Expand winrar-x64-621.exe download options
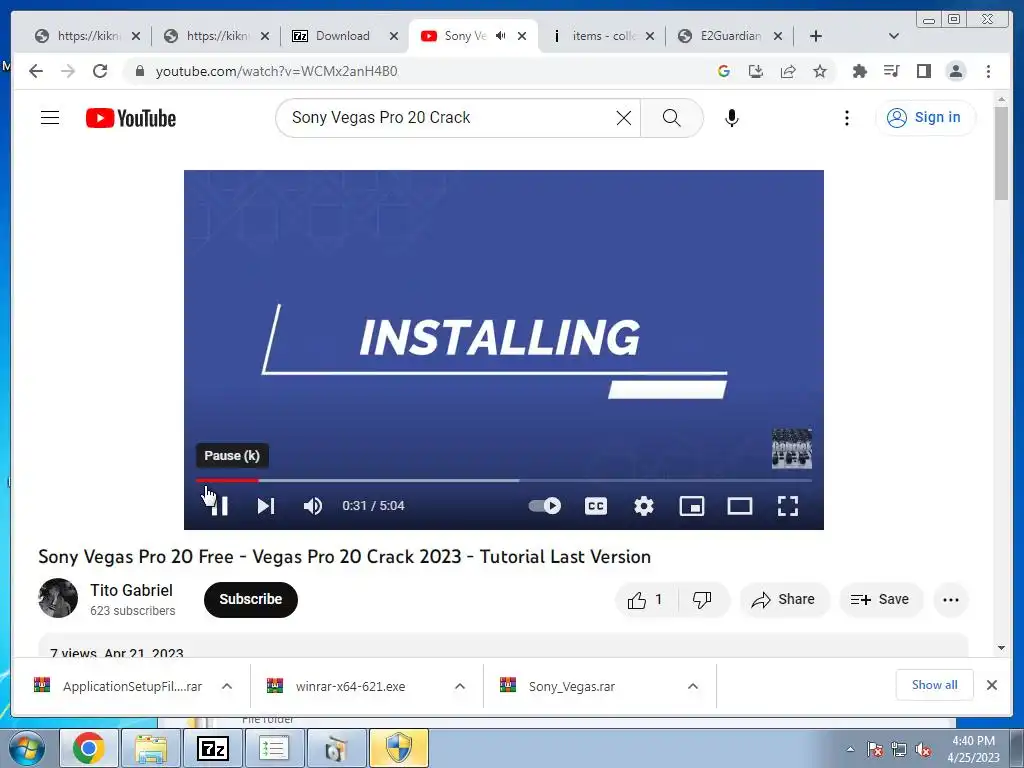The height and width of the screenshot is (768, 1024). point(460,686)
